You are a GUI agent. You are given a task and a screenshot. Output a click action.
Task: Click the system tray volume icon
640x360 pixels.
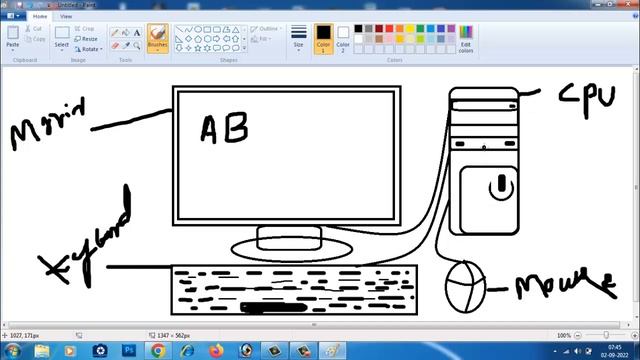577,351
